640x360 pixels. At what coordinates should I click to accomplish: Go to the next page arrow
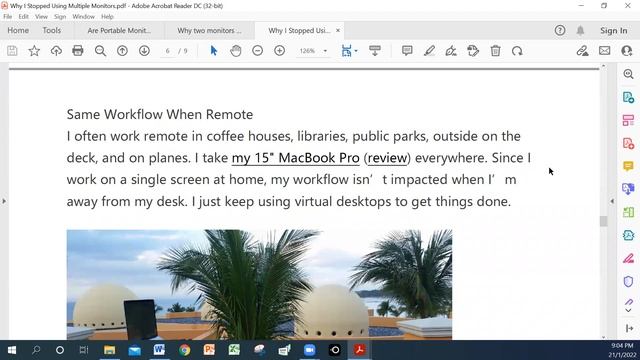click(x=144, y=51)
